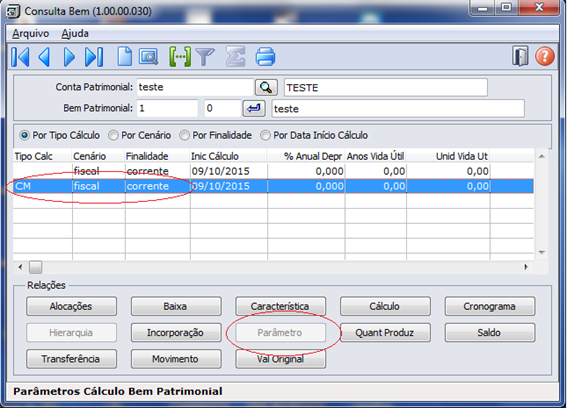Click the Conta Patrimonial search magnifier button
The width and height of the screenshot is (567, 408).
pos(266,88)
